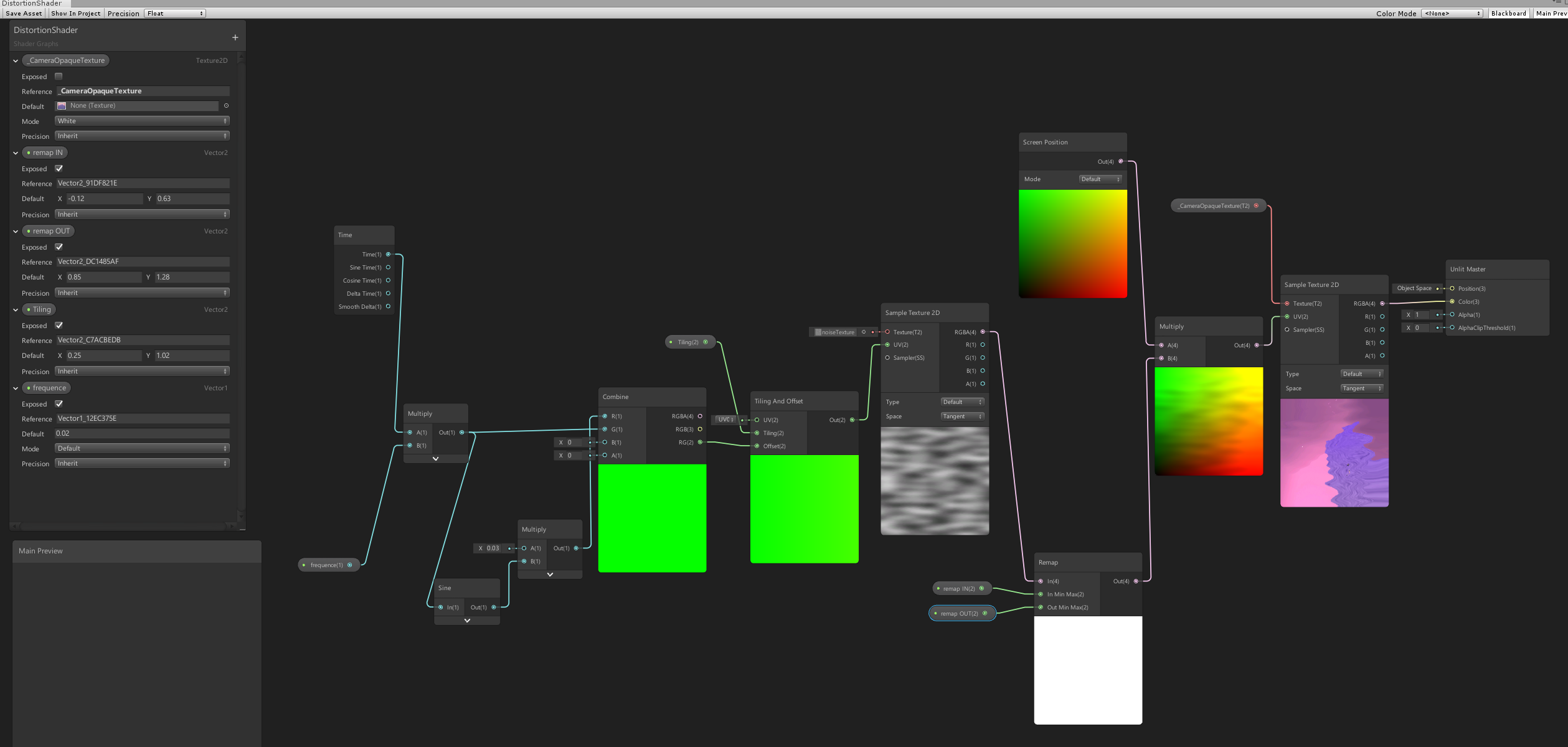This screenshot has width=1568, height=747.
Task: Collapse the Tiling property section
Action: 16,309
